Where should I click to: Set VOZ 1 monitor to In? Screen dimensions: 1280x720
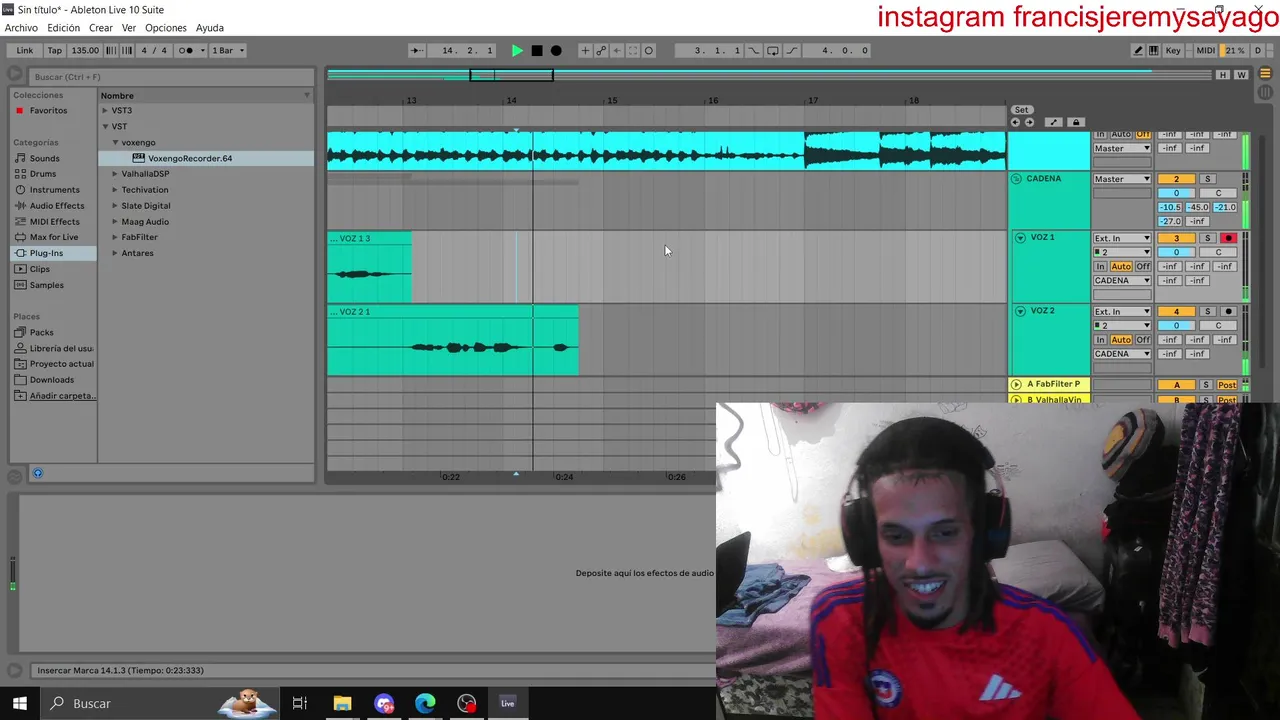coord(1100,266)
